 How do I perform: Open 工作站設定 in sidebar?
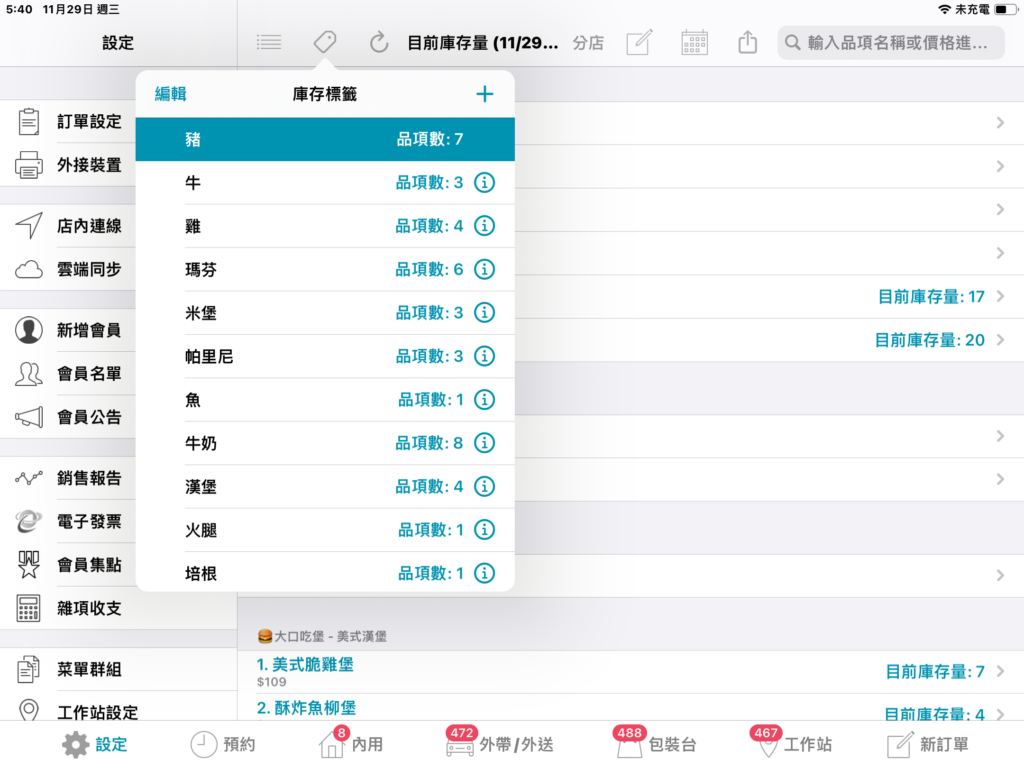tap(119, 709)
